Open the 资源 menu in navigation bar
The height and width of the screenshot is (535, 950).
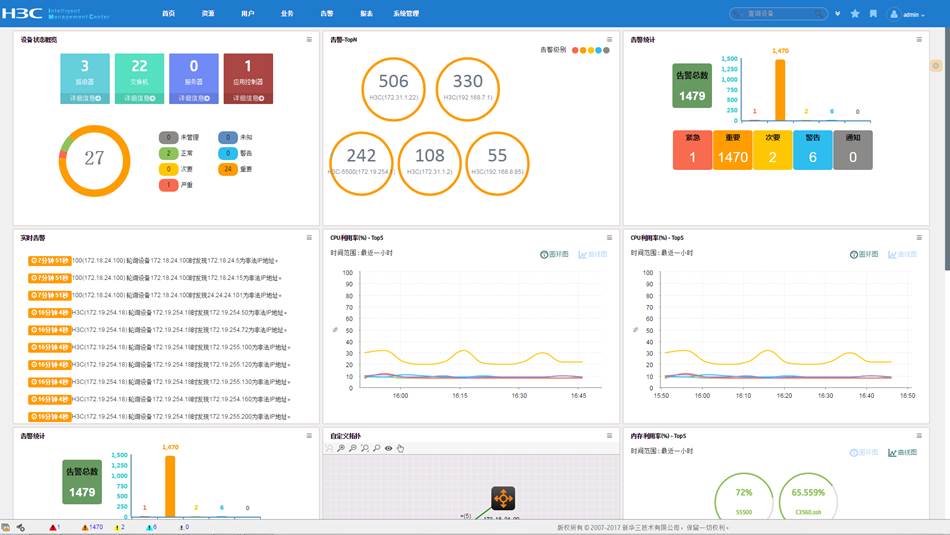pos(208,13)
